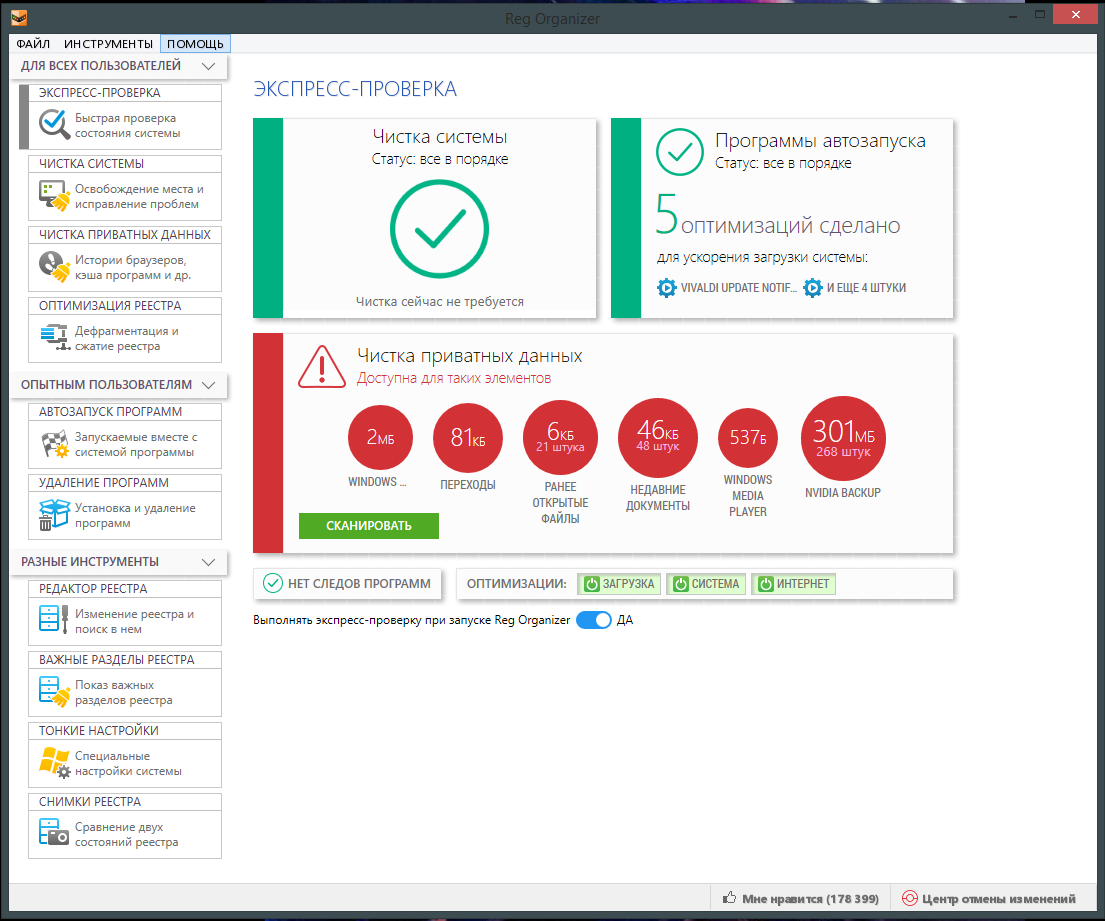Toggle express check at startup switch
The width and height of the screenshot is (1105, 921).
tap(593, 620)
